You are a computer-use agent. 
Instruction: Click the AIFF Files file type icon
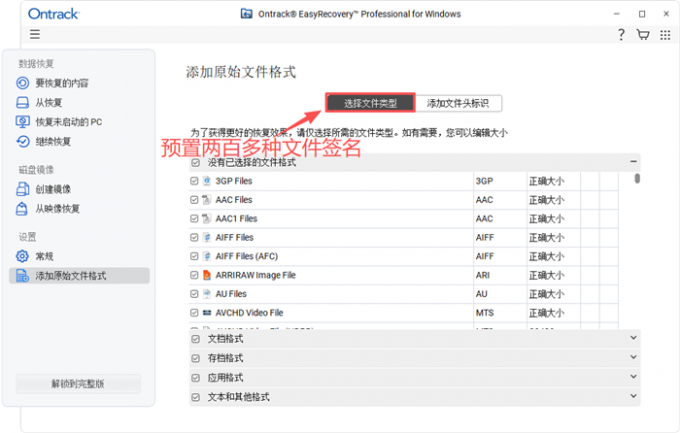click(x=207, y=237)
